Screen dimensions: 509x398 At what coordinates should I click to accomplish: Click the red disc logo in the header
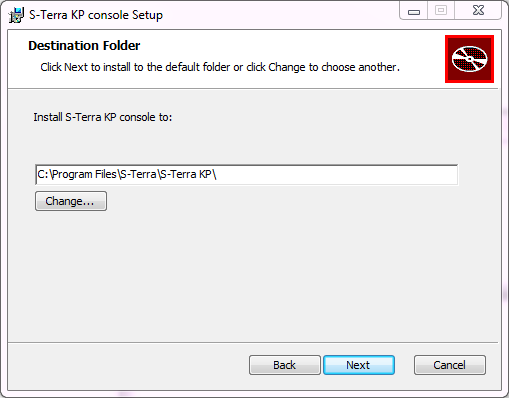tap(469, 59)
